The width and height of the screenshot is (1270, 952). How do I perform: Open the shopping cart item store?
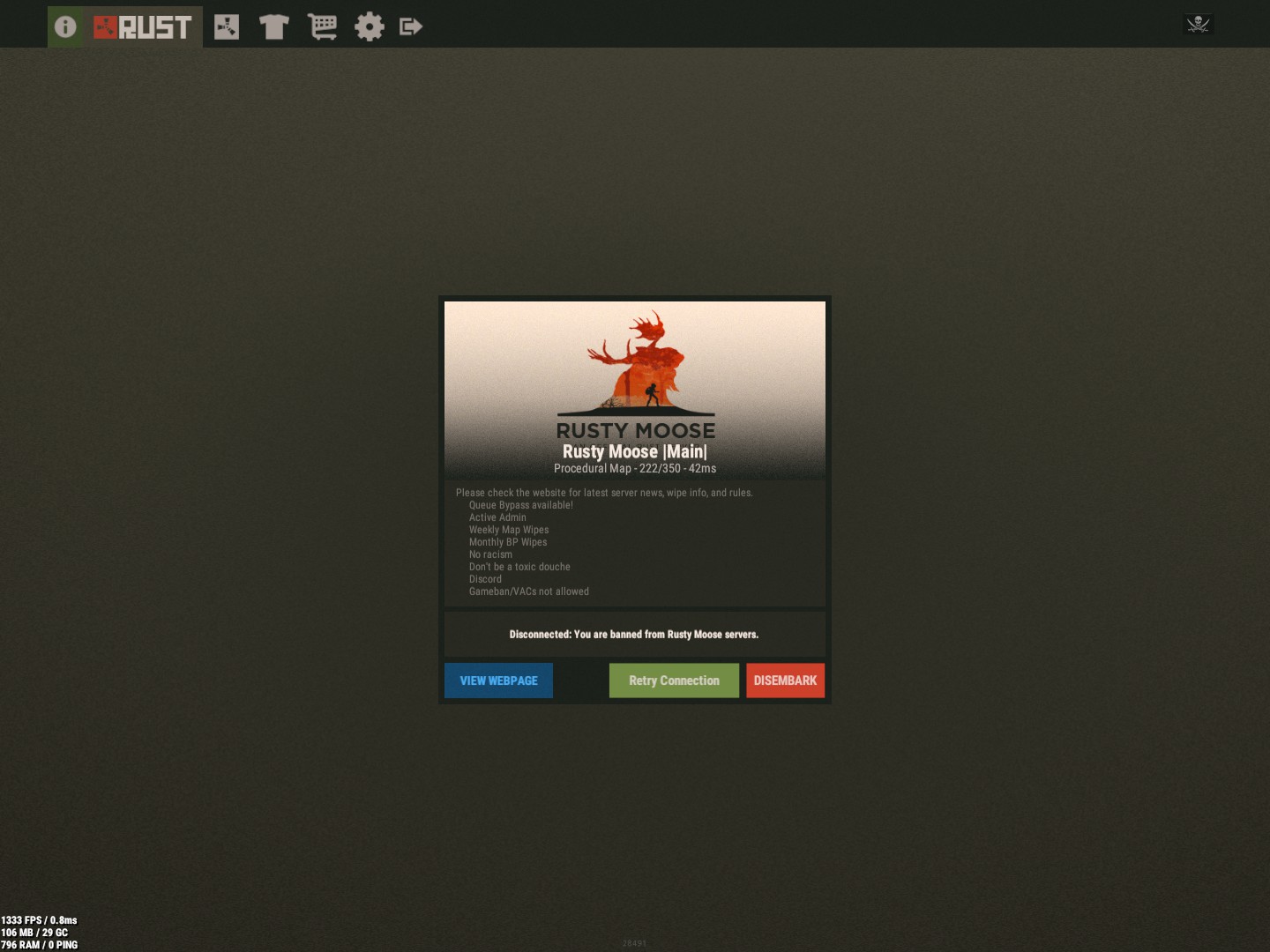322,27
